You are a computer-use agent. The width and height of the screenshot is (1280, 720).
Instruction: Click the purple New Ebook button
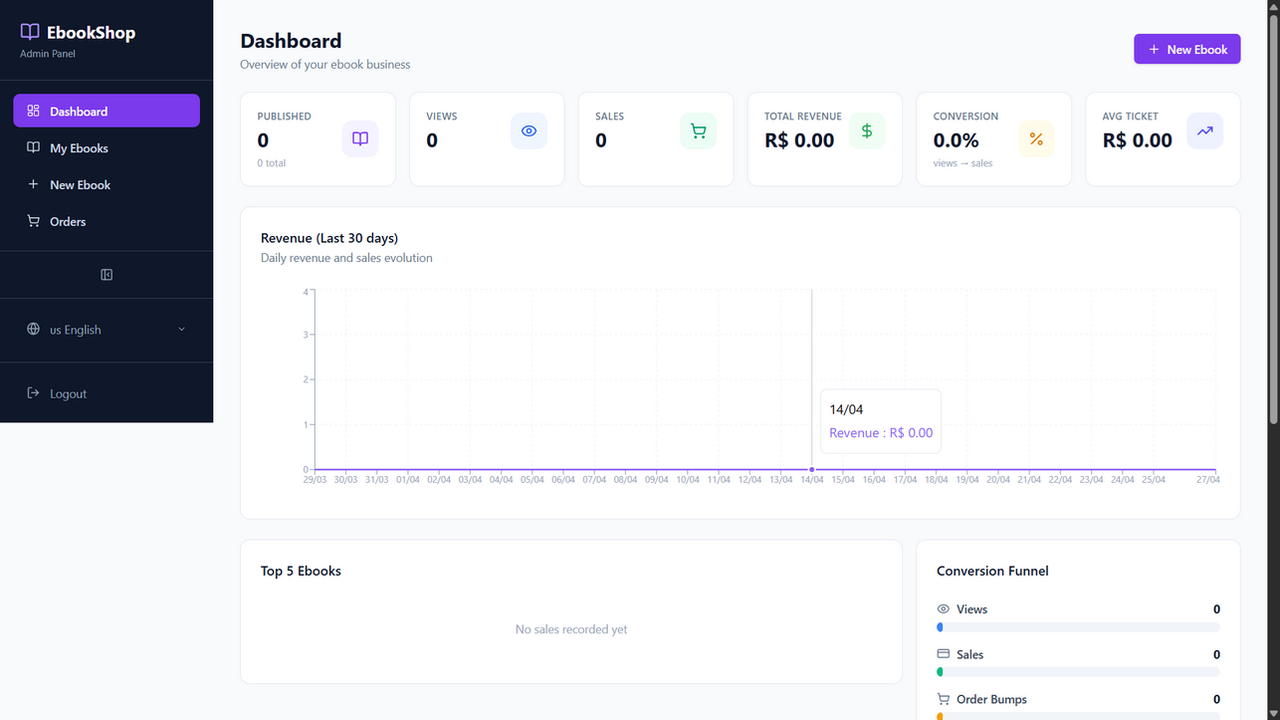[1187, 49]
